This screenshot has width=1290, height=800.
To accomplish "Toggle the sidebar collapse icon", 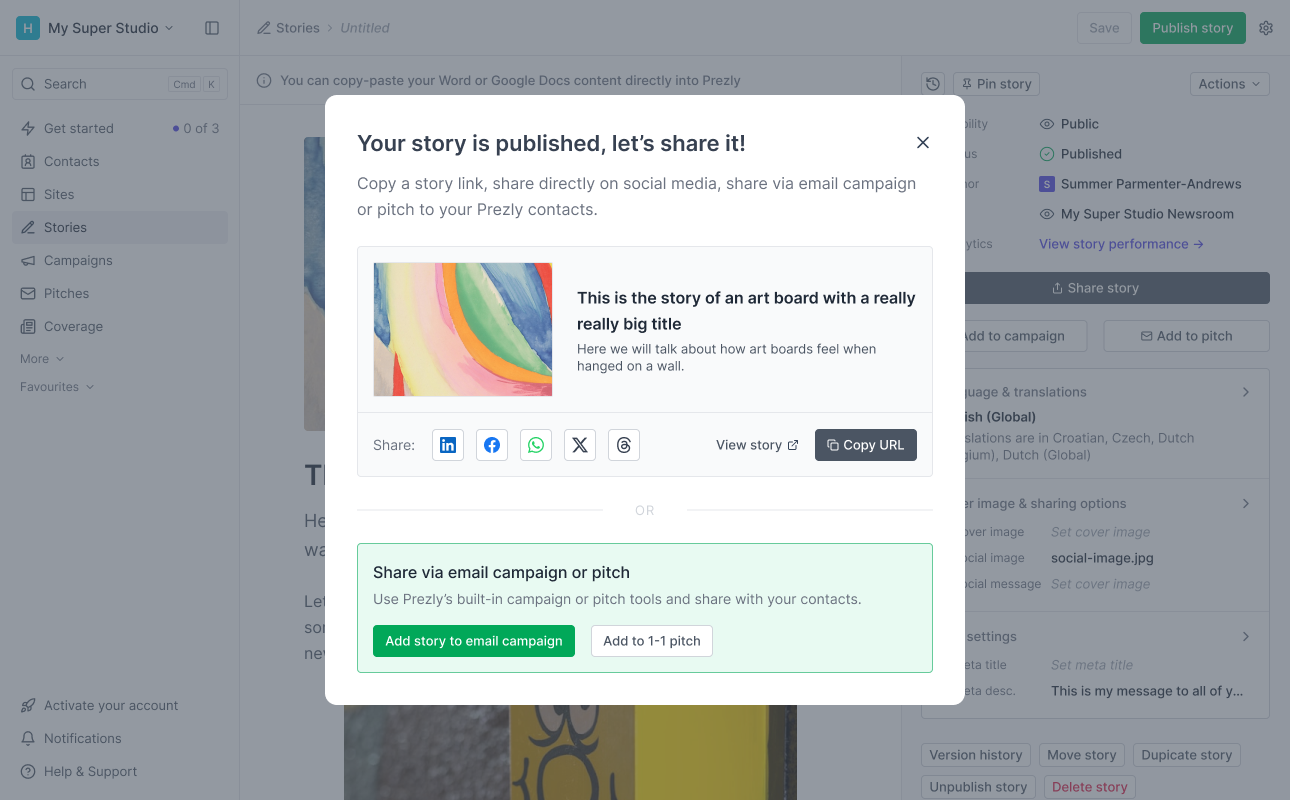I will click(212, 28).
